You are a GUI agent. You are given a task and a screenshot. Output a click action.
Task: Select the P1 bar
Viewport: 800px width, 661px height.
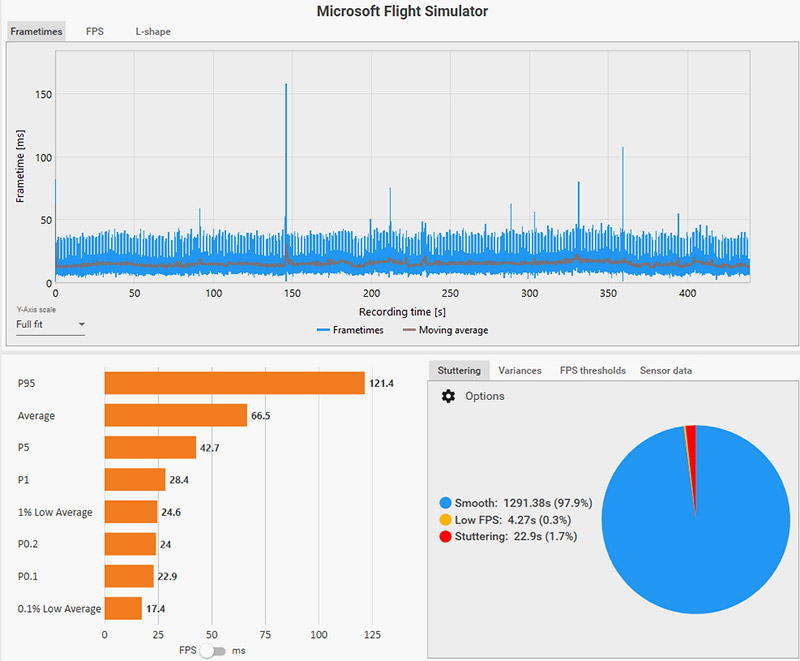click(135, 479)
